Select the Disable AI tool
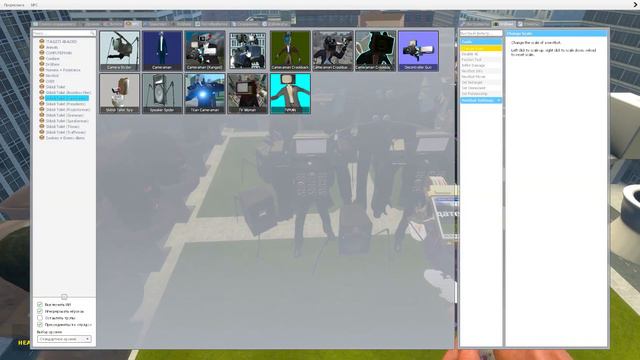The width and height of the screenshot is (640, 360). pos(481,54)
